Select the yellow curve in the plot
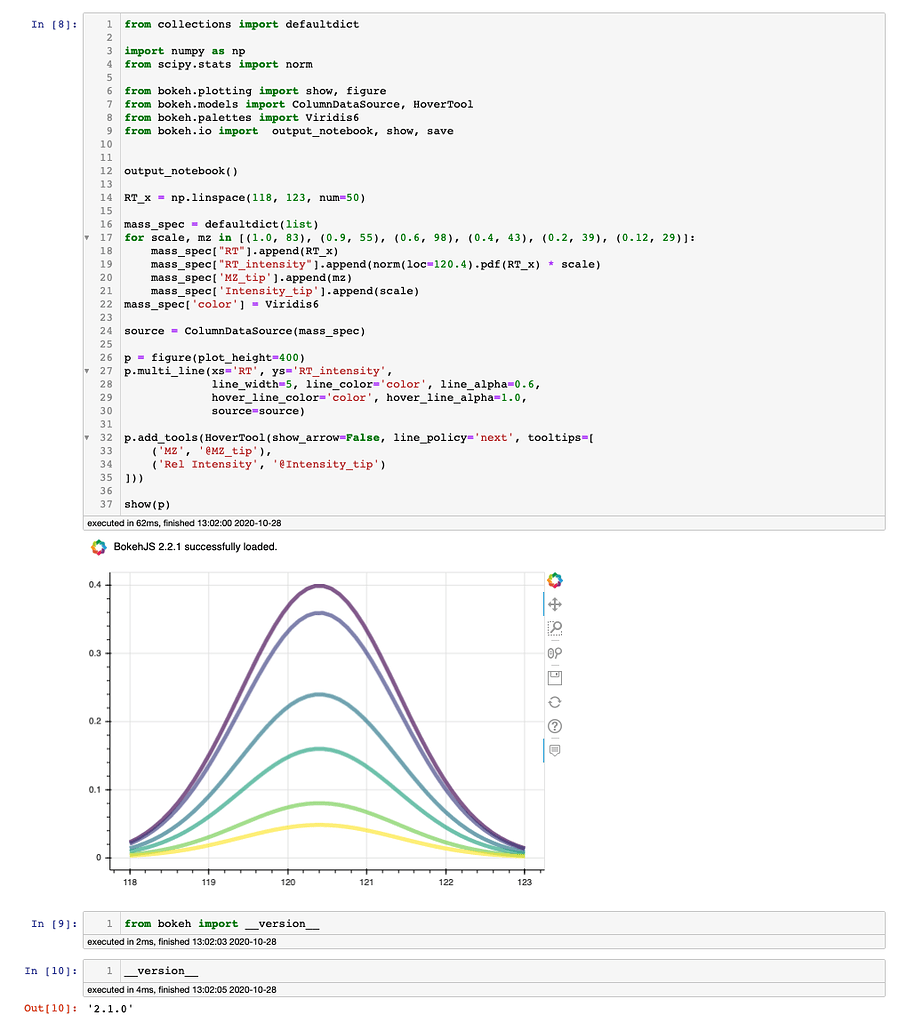This screenshot has width=899, height=1023. click(x=320, y=825)
